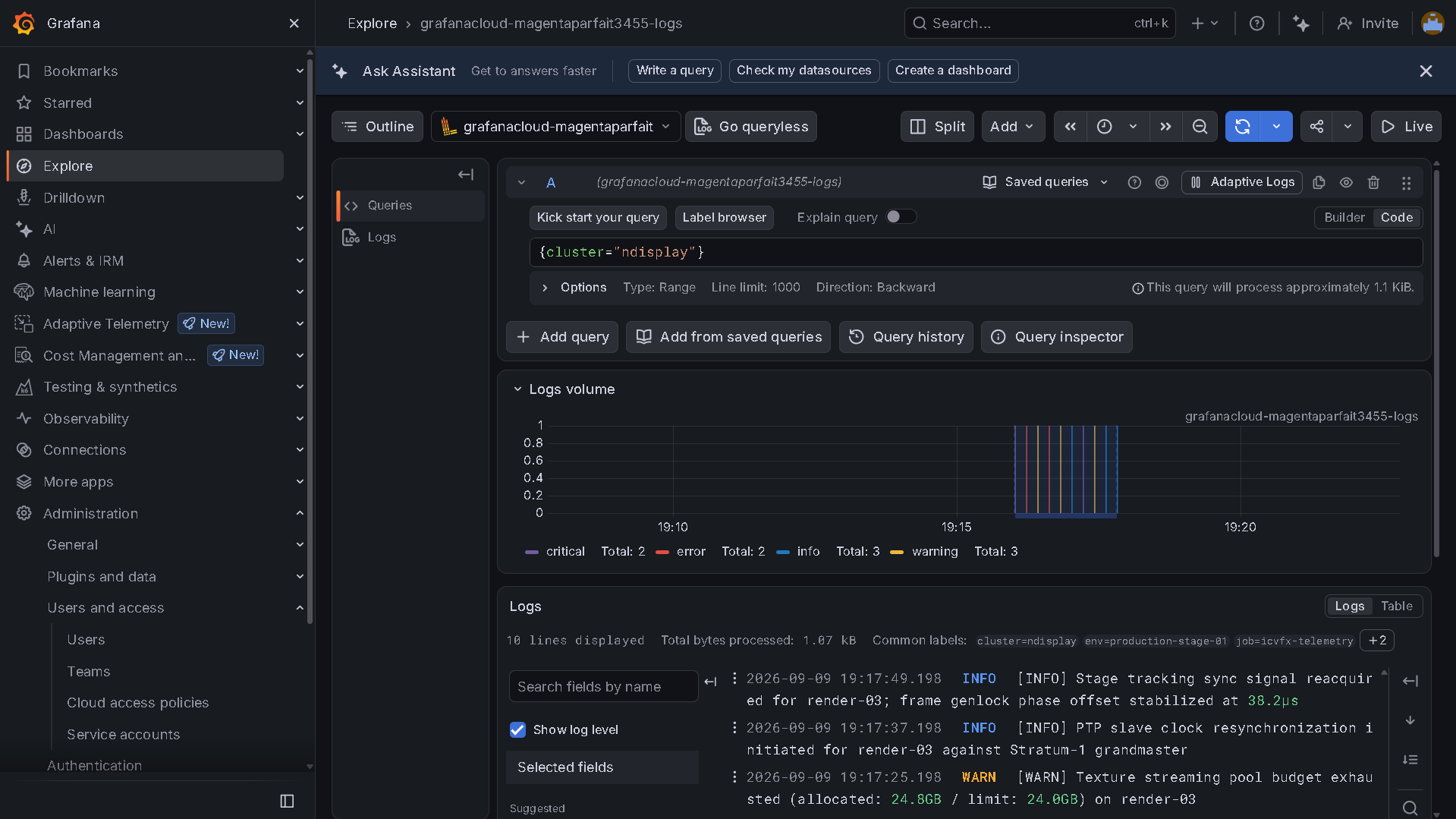
Task: Focus the Search fields by name input
Action: [x=603, y=686]
